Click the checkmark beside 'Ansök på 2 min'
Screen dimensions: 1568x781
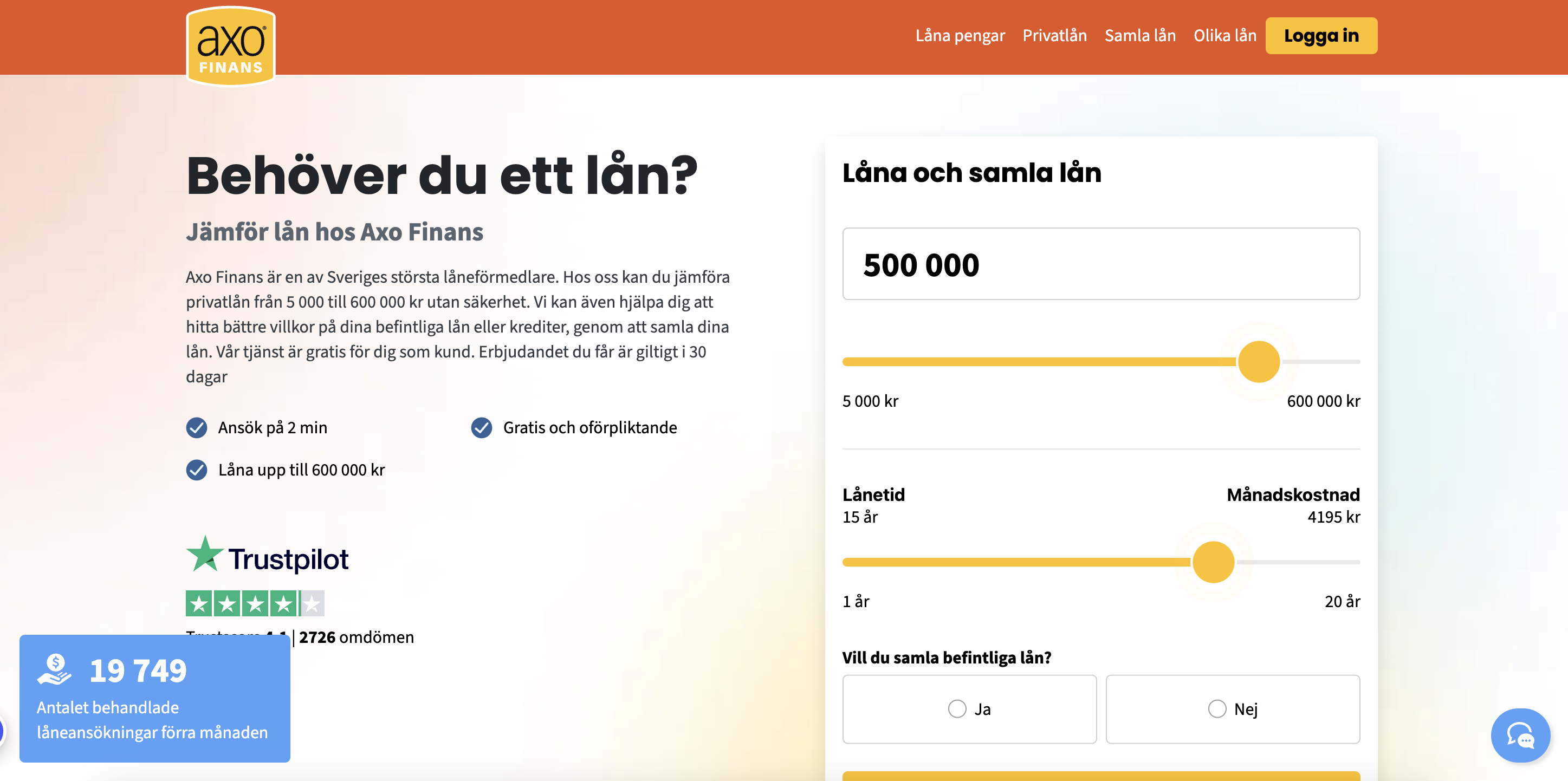click(196, 427)
